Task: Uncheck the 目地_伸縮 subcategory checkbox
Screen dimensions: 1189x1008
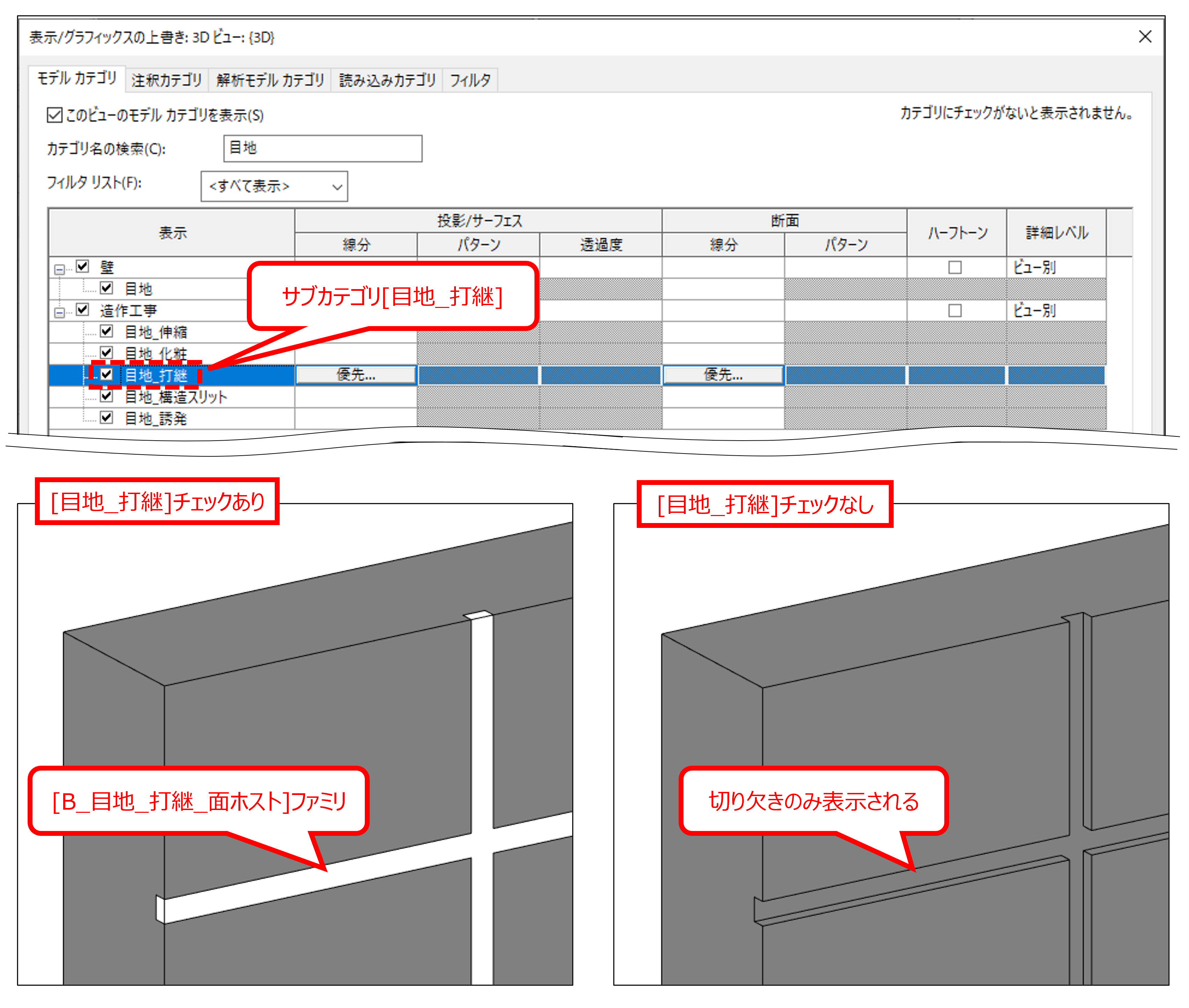Action: pyautogui.click(x=106, y=331)
